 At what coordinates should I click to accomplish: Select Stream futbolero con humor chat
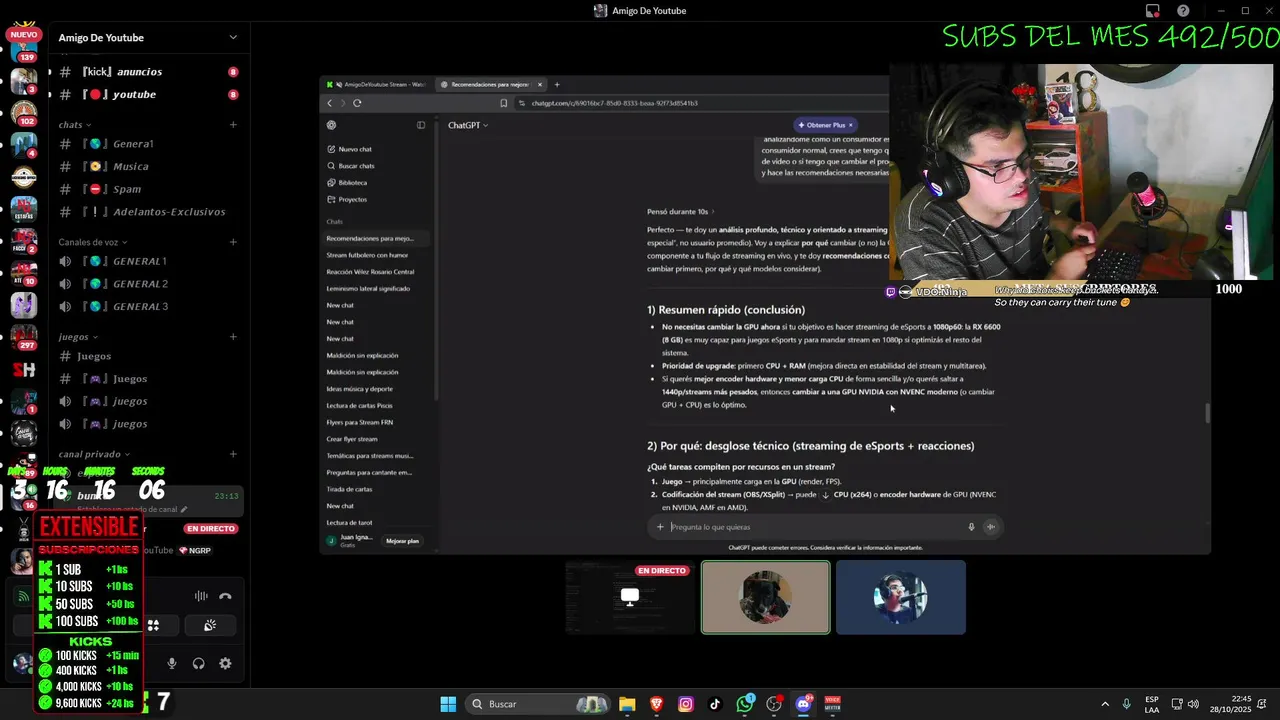click(367, 255)
